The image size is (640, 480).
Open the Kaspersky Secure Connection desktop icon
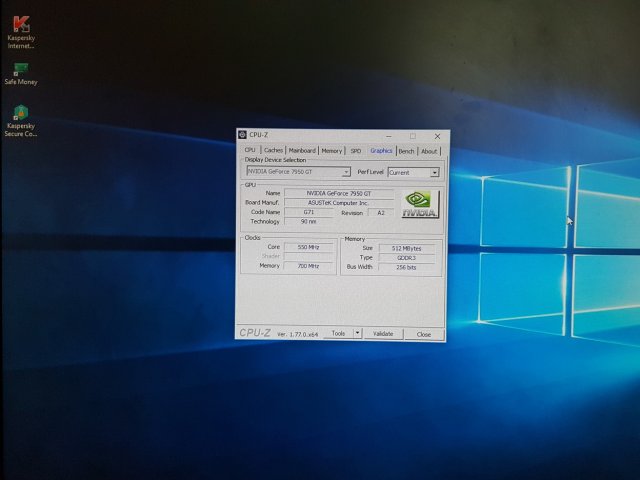pyautogui.click(x=21, y=120)
